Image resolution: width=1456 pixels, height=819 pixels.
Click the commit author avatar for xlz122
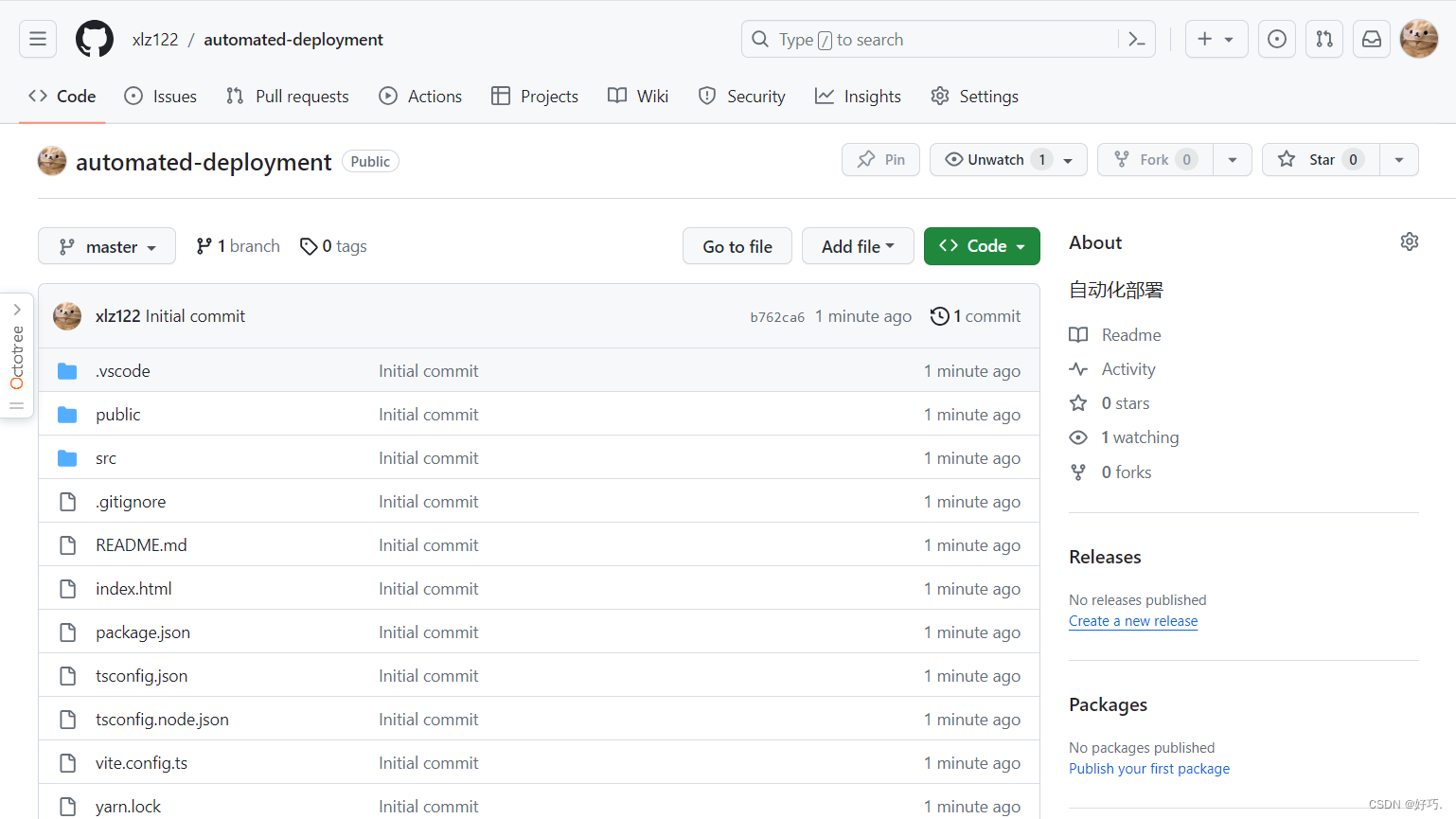coord(67,316)
